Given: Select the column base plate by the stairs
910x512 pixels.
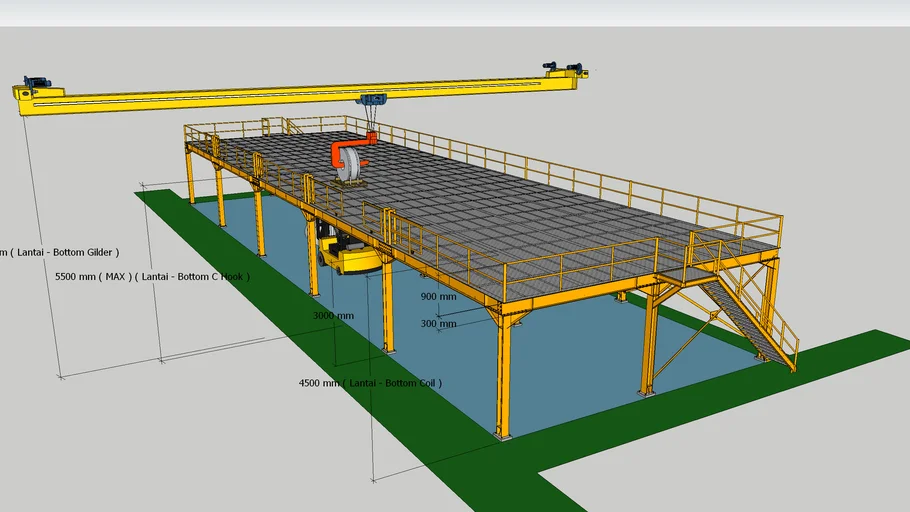Looking at the screenshot, I should 647,392.
